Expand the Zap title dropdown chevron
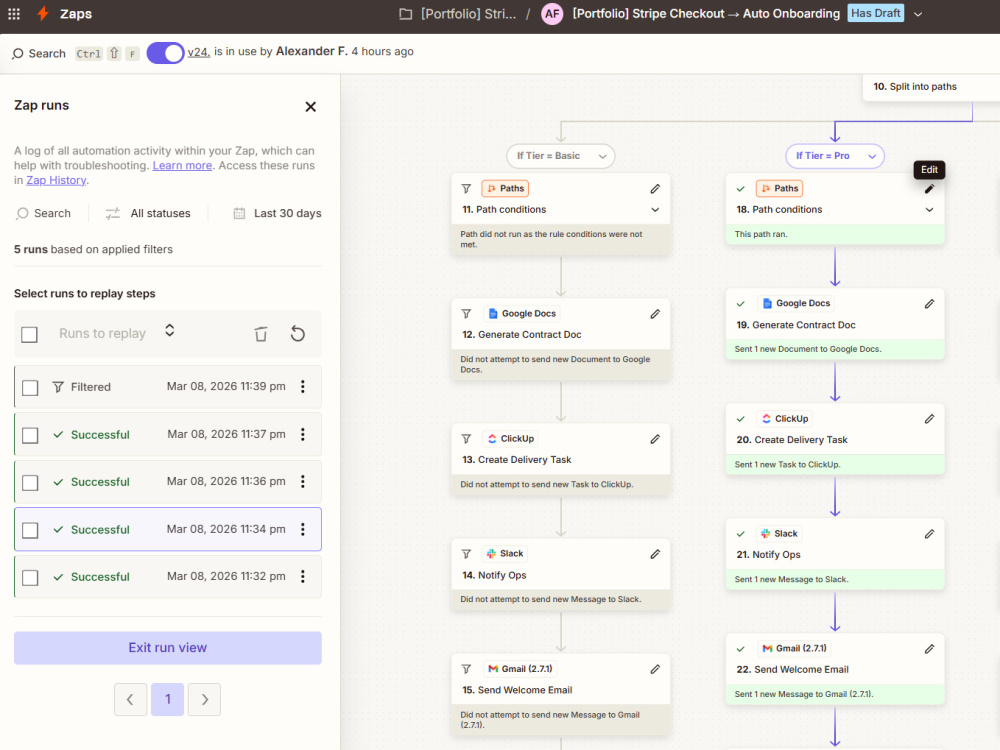The width and height of the screenshot is (1000, 750). [x=918, y=14]
